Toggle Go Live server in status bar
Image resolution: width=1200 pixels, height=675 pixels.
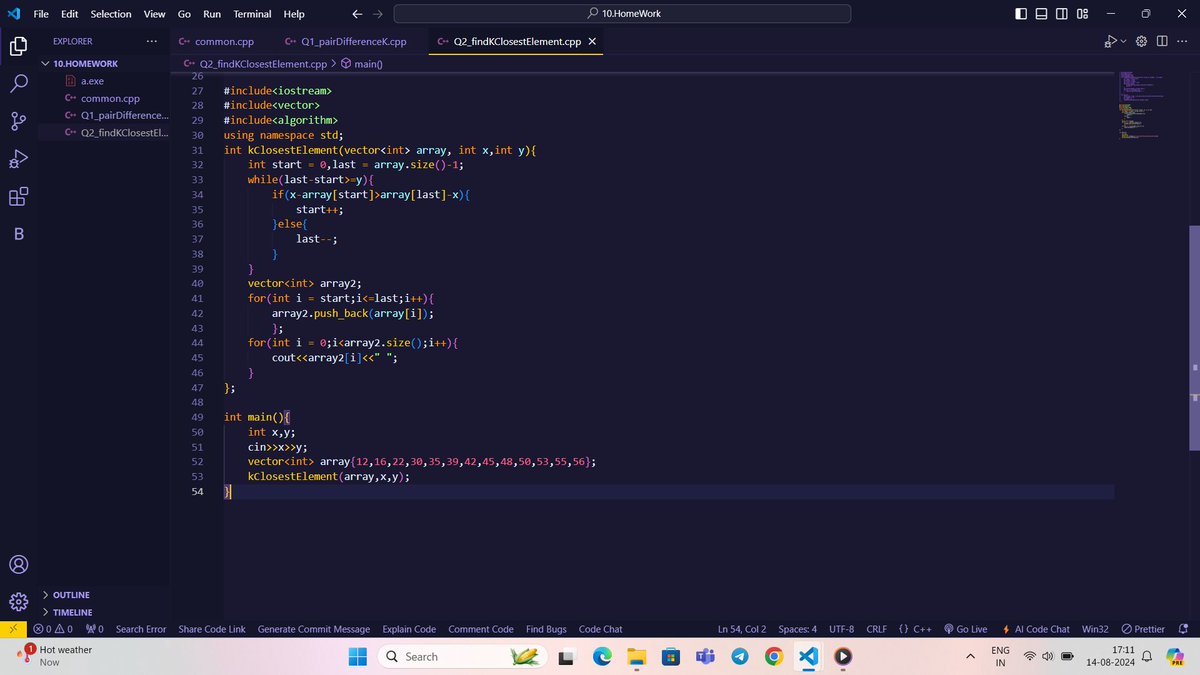click(965, 629)
